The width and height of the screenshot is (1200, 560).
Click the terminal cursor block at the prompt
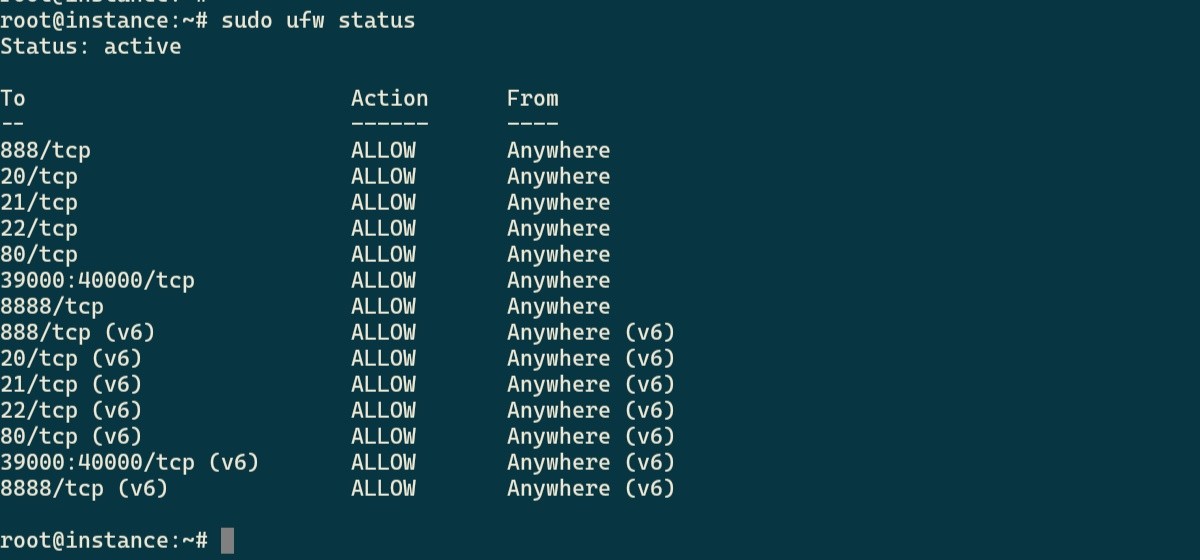[x=227, y=541]
